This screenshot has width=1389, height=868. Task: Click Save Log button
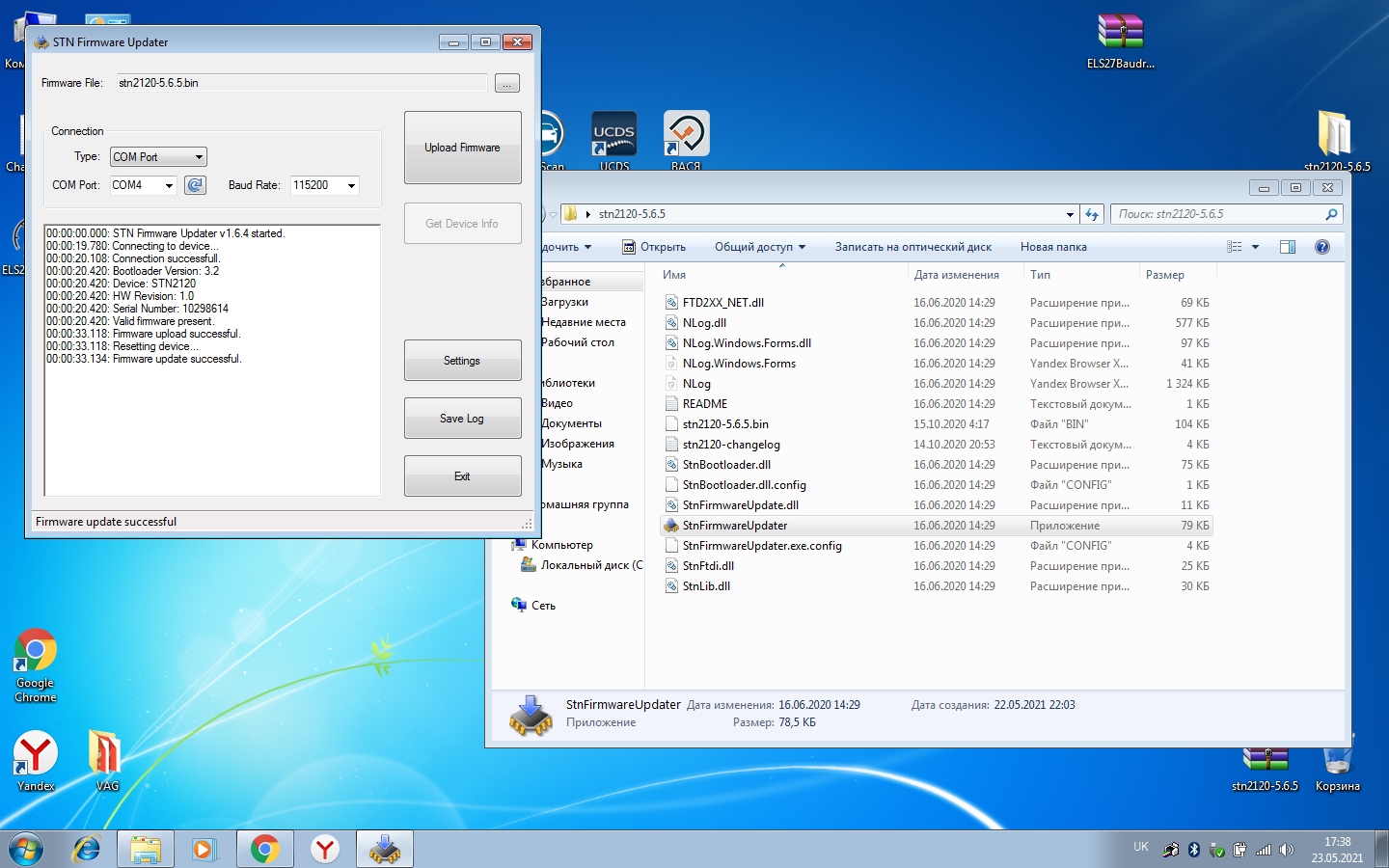(462, 419)
